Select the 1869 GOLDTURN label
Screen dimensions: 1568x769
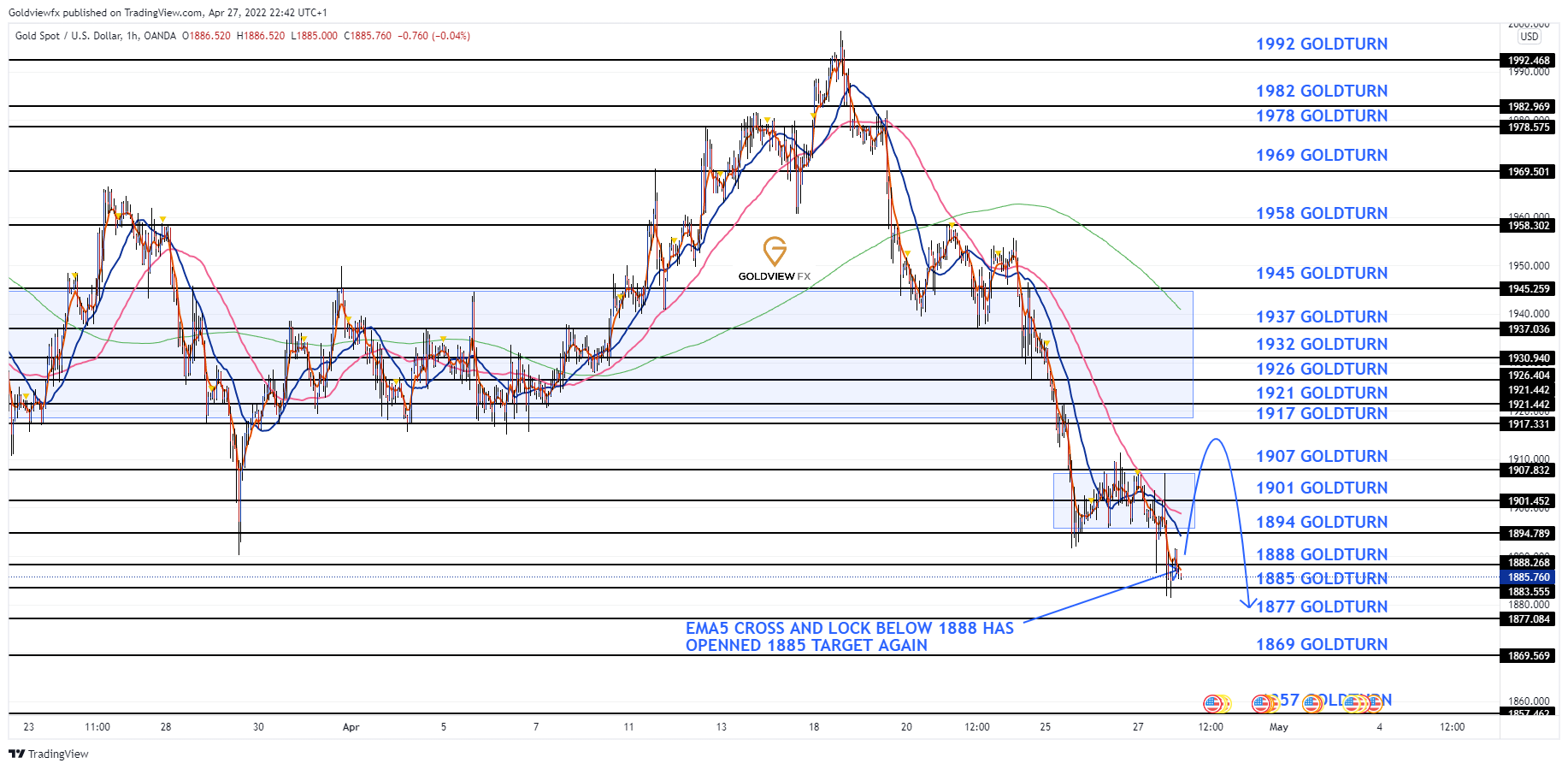(x=1322, y=644)
